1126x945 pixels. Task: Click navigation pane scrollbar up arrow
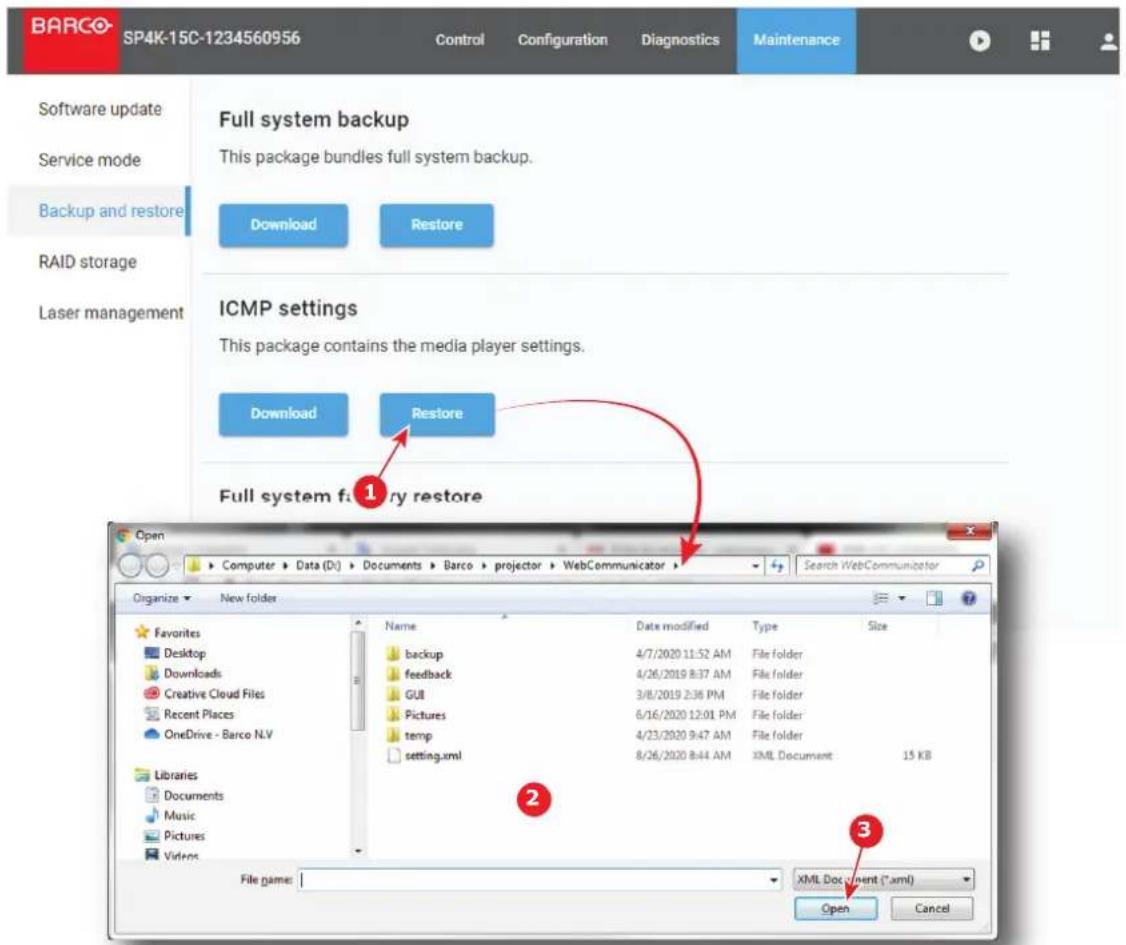point(358,623)
